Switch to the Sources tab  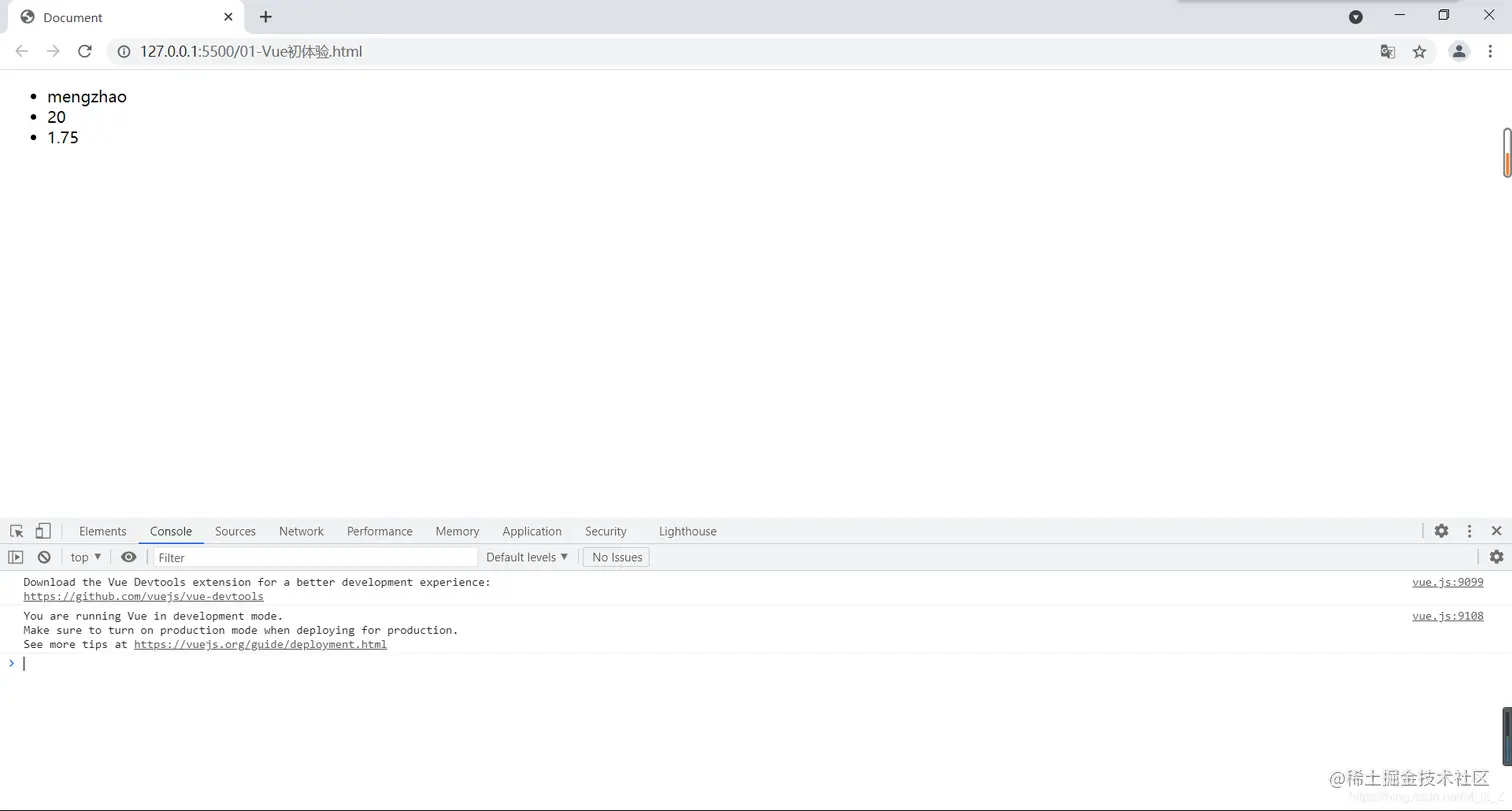coord(235,531)
